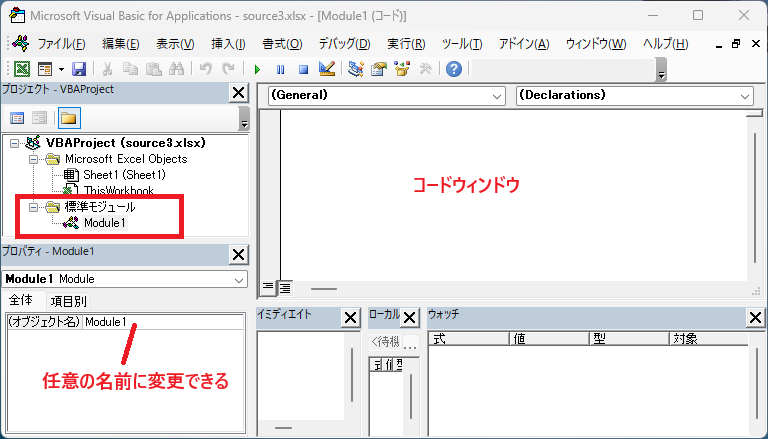Click the Undo arrow icon
768x439 pixels.
[x=206, y=69]
